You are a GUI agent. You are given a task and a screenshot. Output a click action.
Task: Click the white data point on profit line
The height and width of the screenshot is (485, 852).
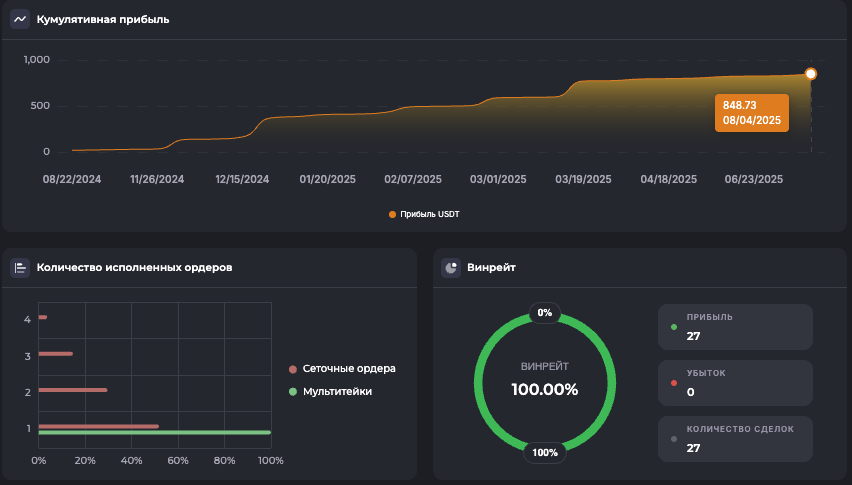(x=811, y=74)
